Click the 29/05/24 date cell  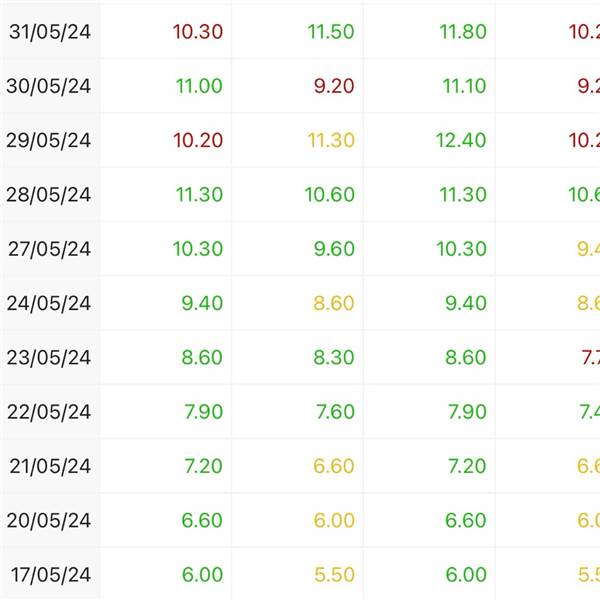tap(50, 140)
